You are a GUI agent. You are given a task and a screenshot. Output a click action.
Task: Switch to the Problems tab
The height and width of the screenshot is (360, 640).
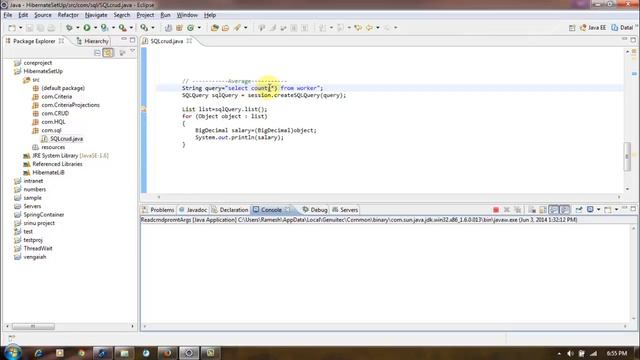point(158,210)
